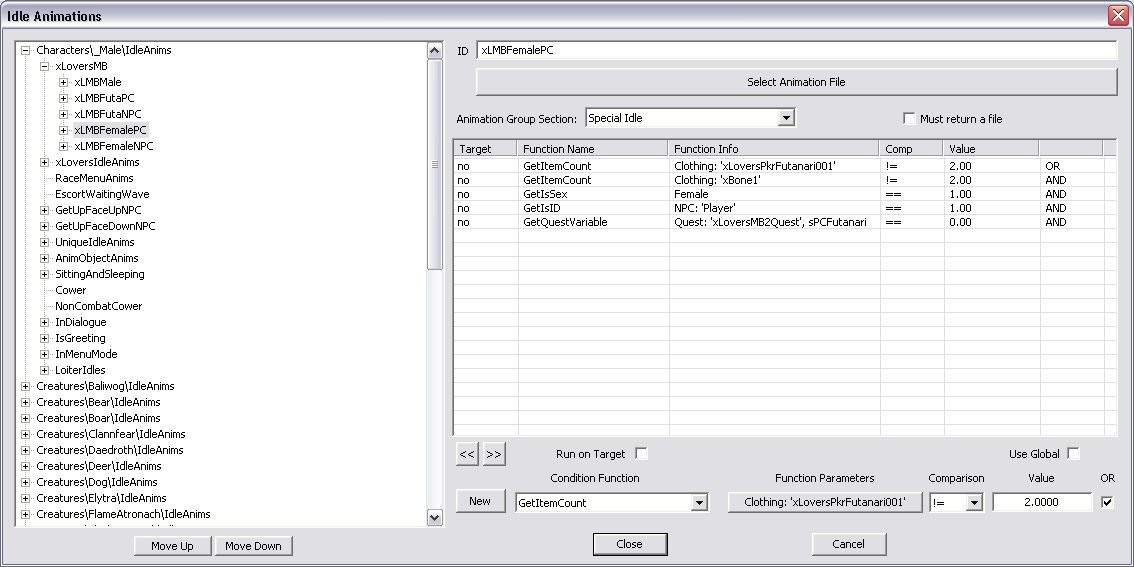
Task: Expand the LoiterIdles node
Action: point(45,370)
